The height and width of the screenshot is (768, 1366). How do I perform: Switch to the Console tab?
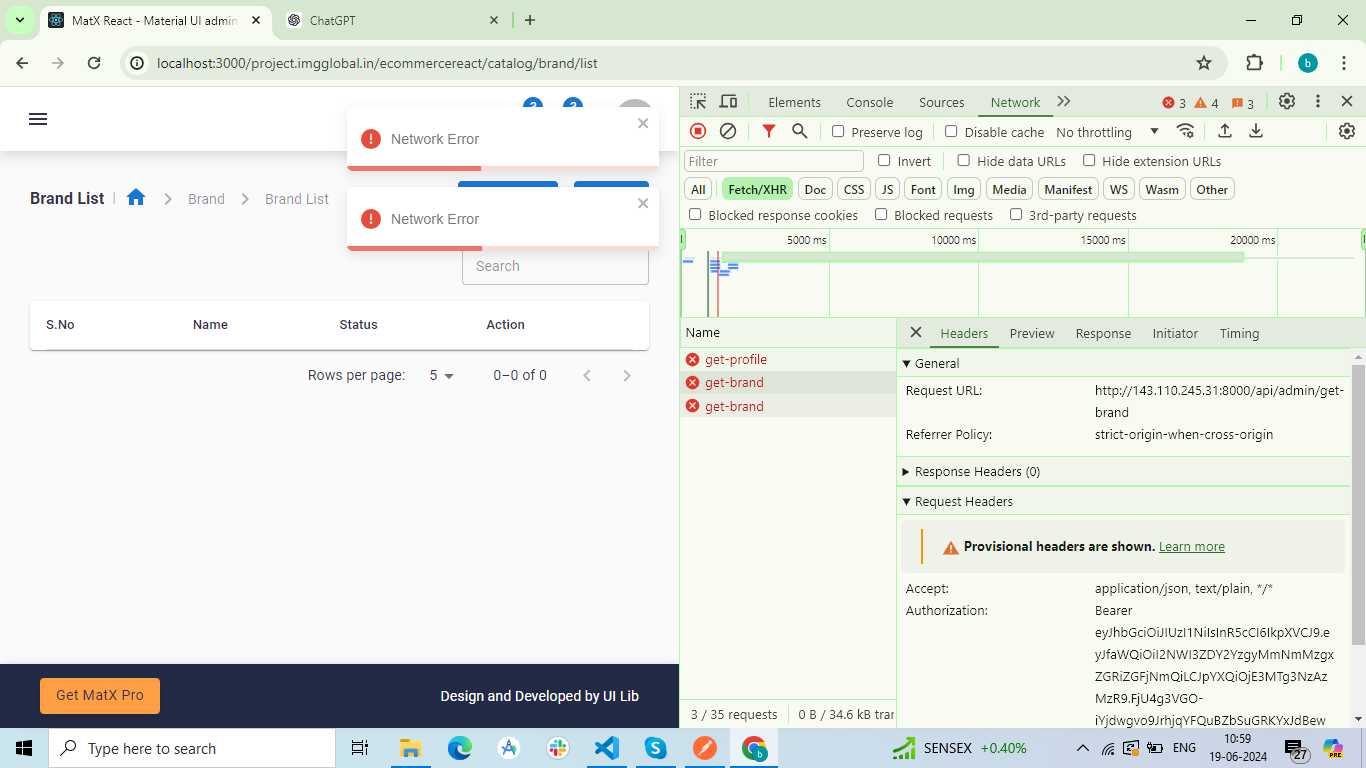[x=869, y=102]
